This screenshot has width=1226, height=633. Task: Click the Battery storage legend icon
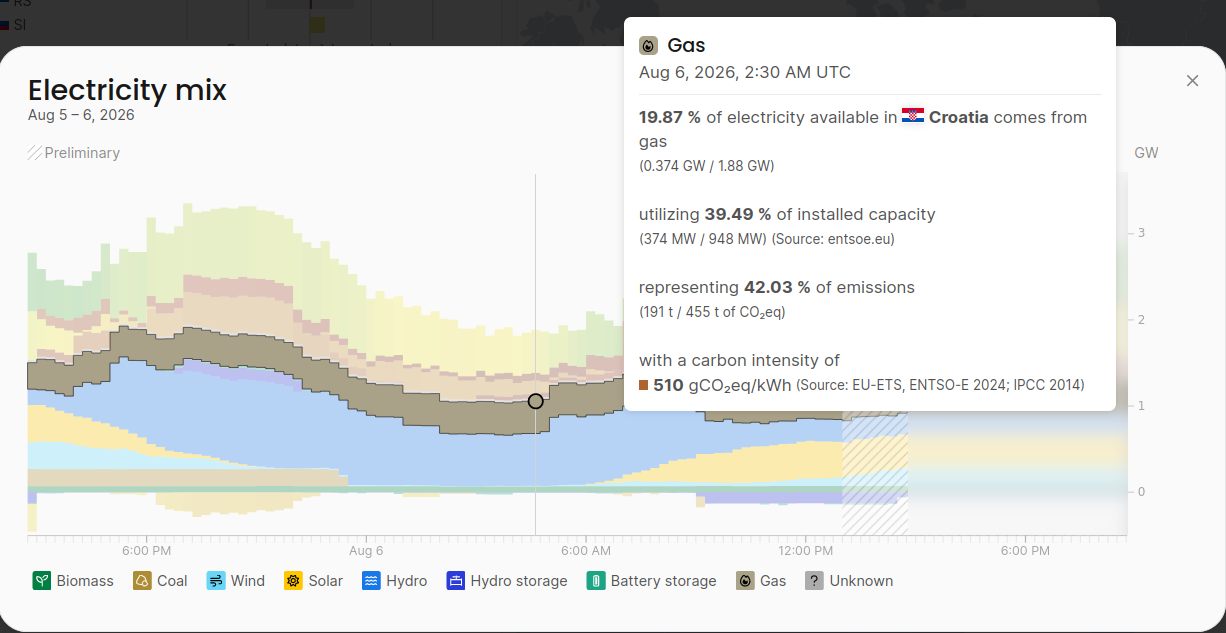point(596,581)
